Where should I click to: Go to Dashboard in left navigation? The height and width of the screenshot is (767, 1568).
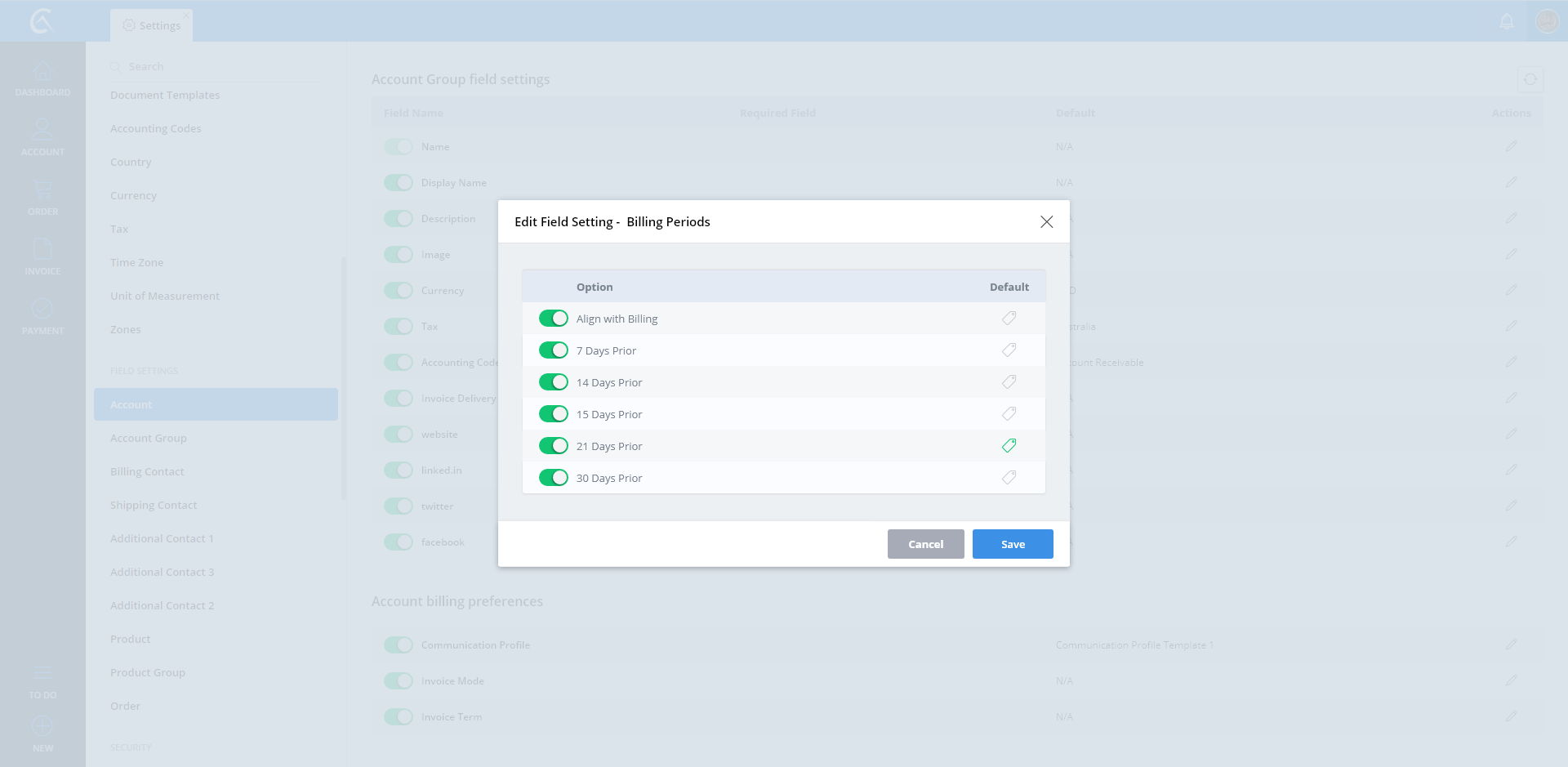[42, 79]
